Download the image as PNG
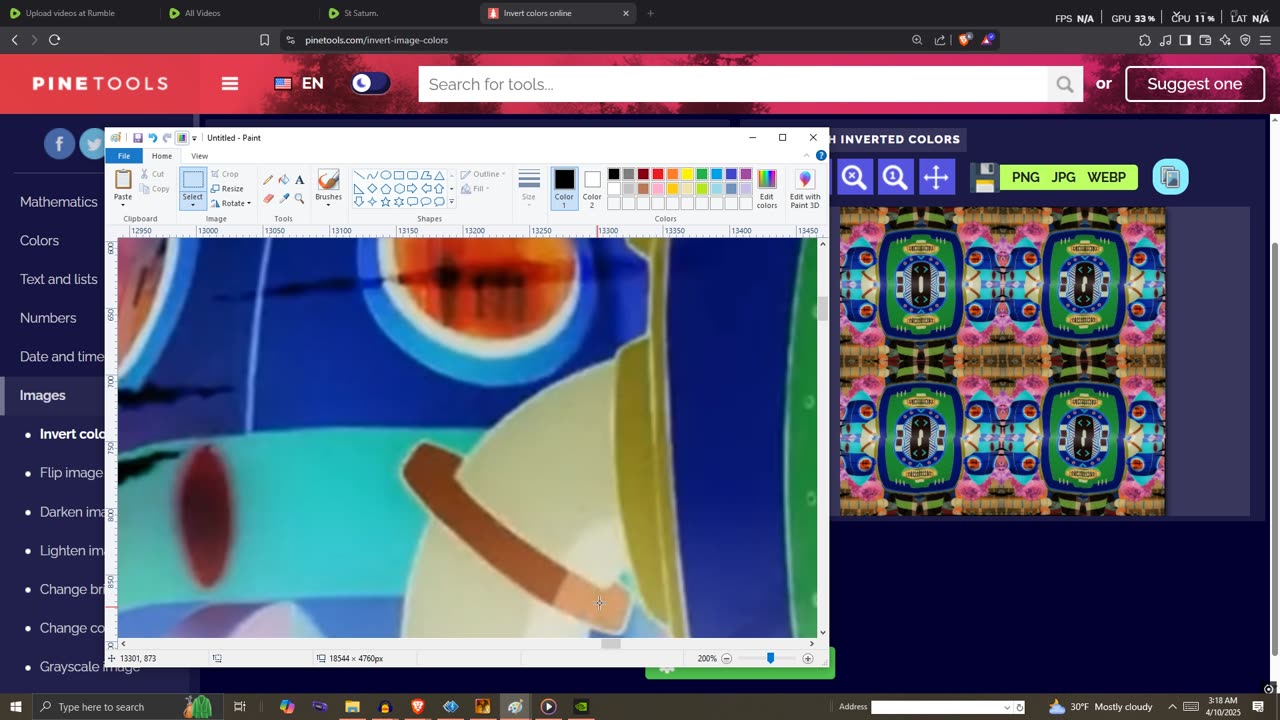Screen dimensions: 1280x720 coord(1025,177)
